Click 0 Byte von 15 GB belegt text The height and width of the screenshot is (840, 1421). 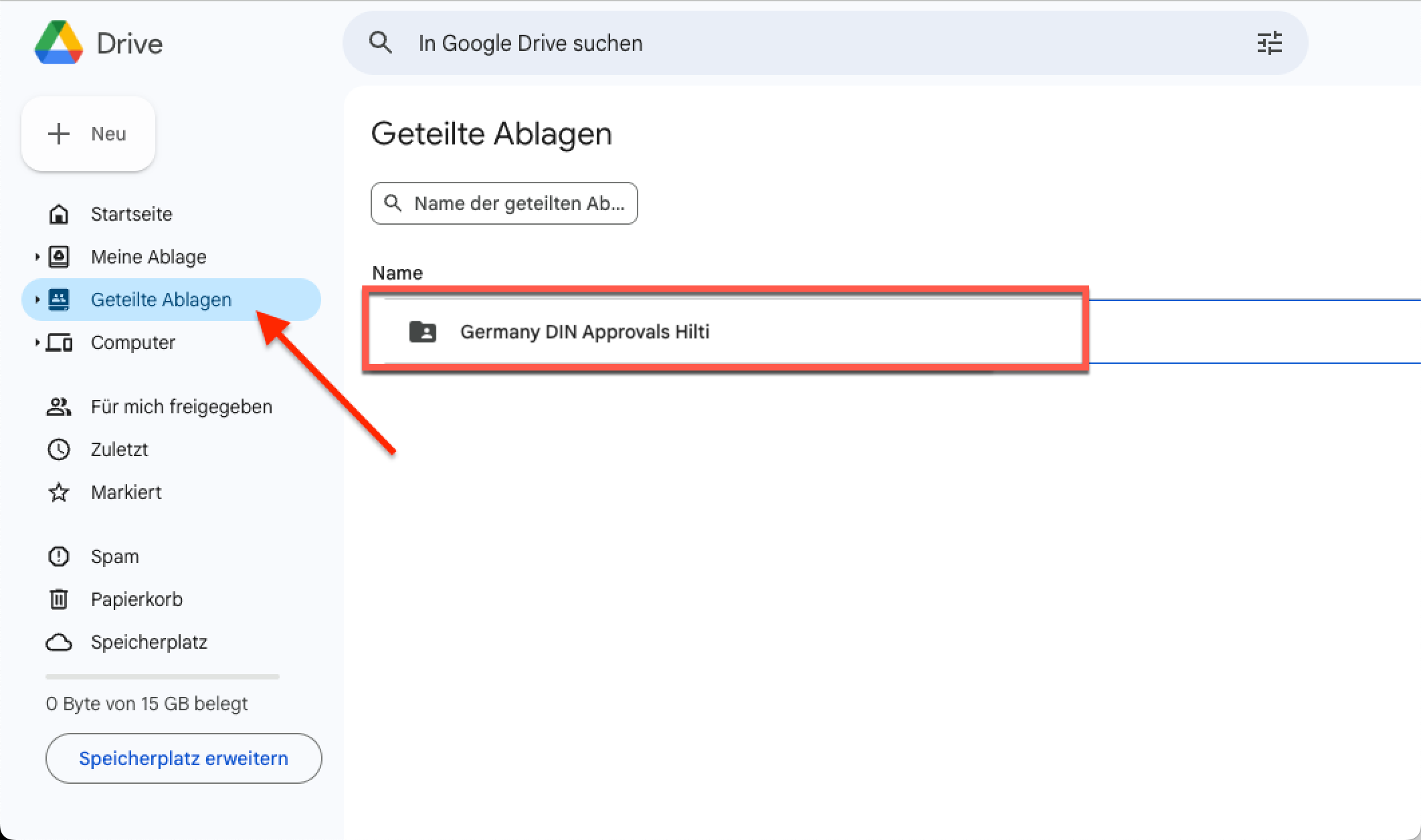147,704
